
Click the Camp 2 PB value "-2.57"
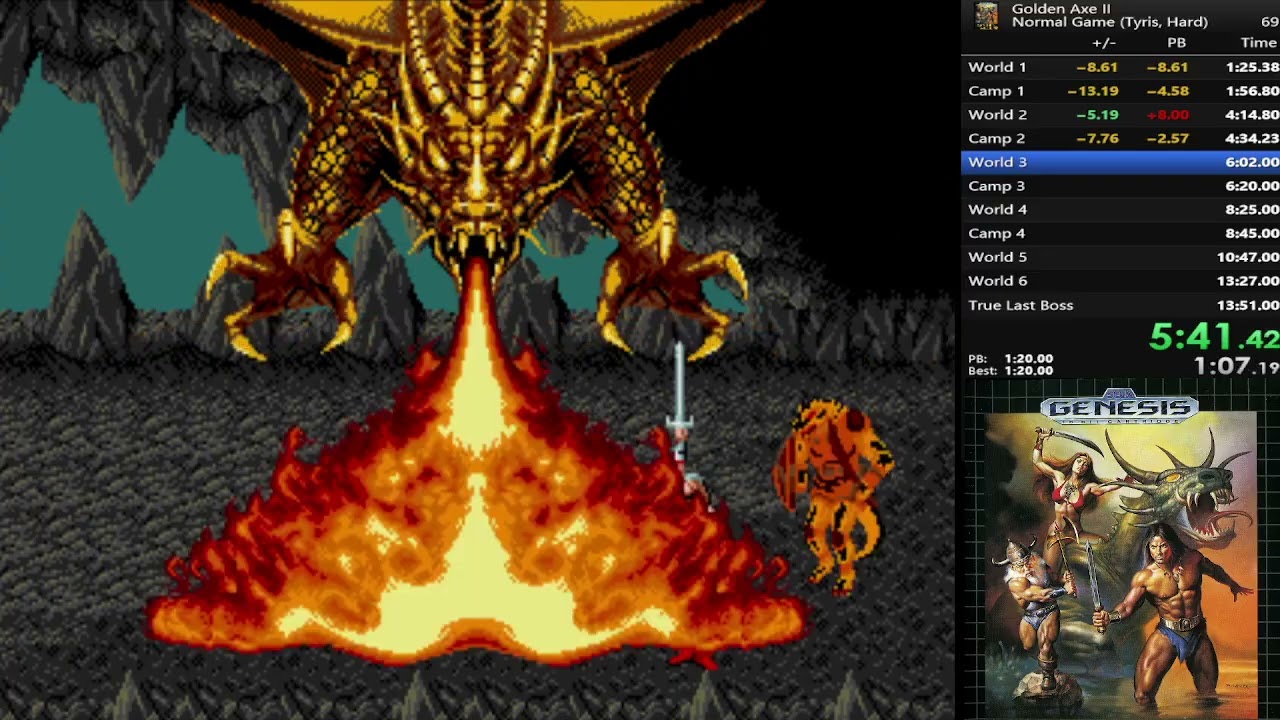pyautogui.click(x=1167, y=139)
